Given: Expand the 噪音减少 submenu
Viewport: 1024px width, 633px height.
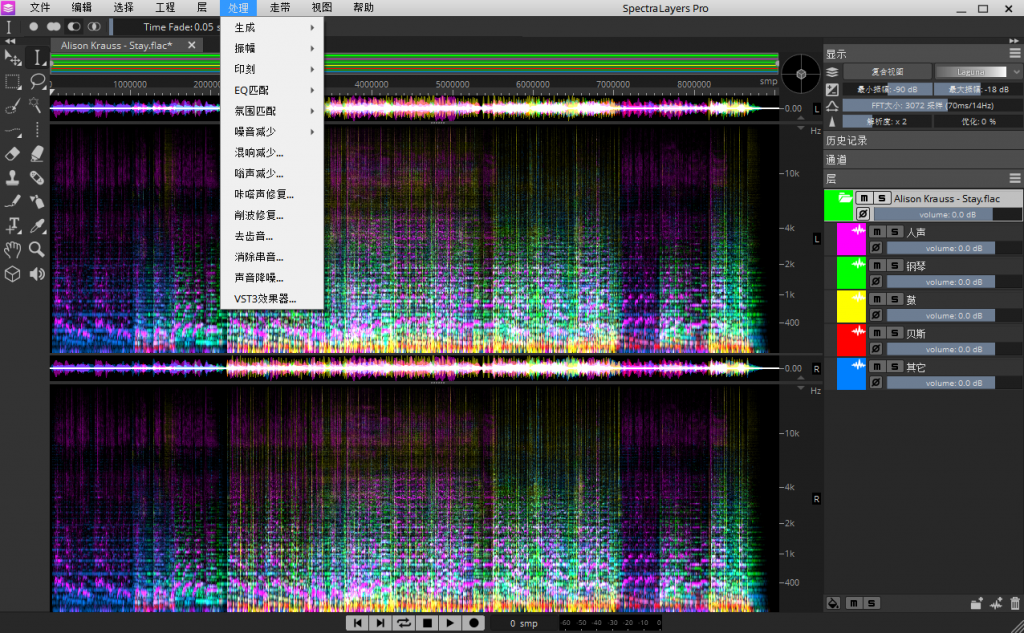Looking at the screenshot, I should coord(272,131).
